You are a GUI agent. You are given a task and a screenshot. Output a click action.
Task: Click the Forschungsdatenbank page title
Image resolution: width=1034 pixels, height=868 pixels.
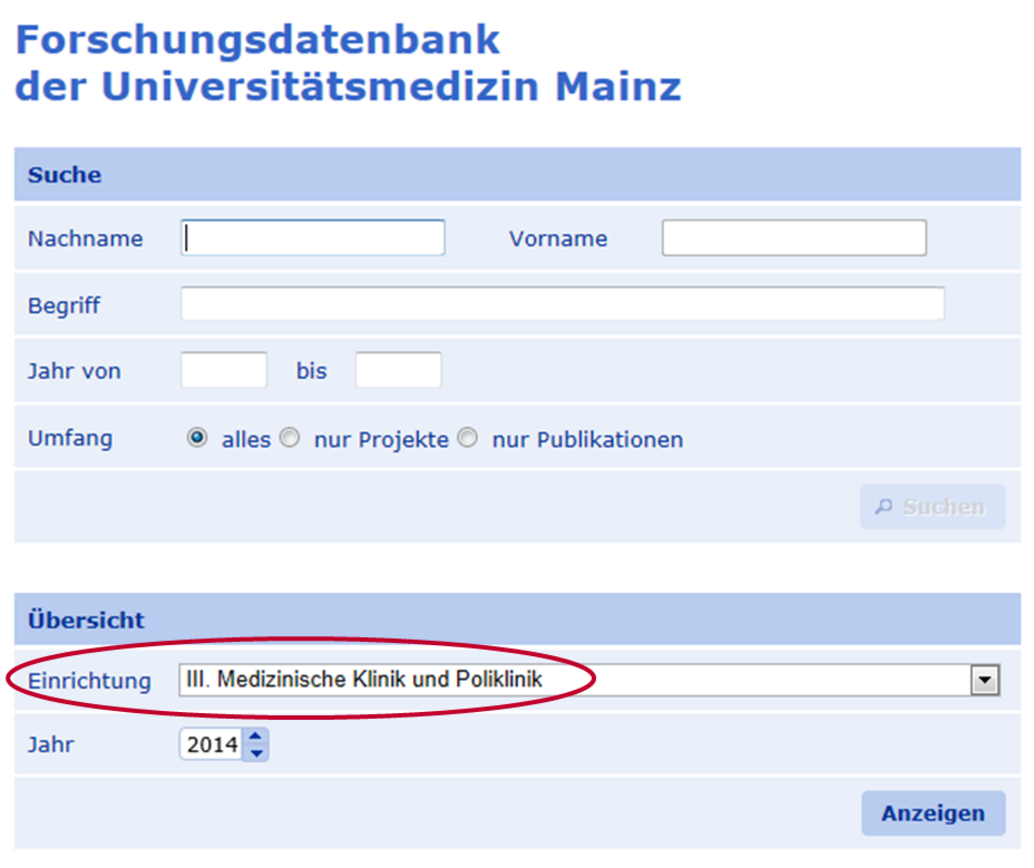[x=348, y=63]
